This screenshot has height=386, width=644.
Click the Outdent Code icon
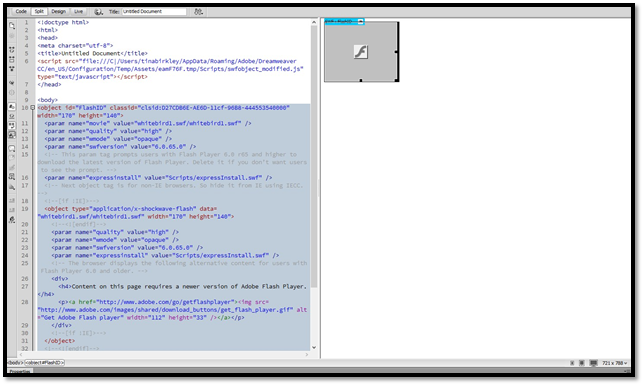pos(12,210)
